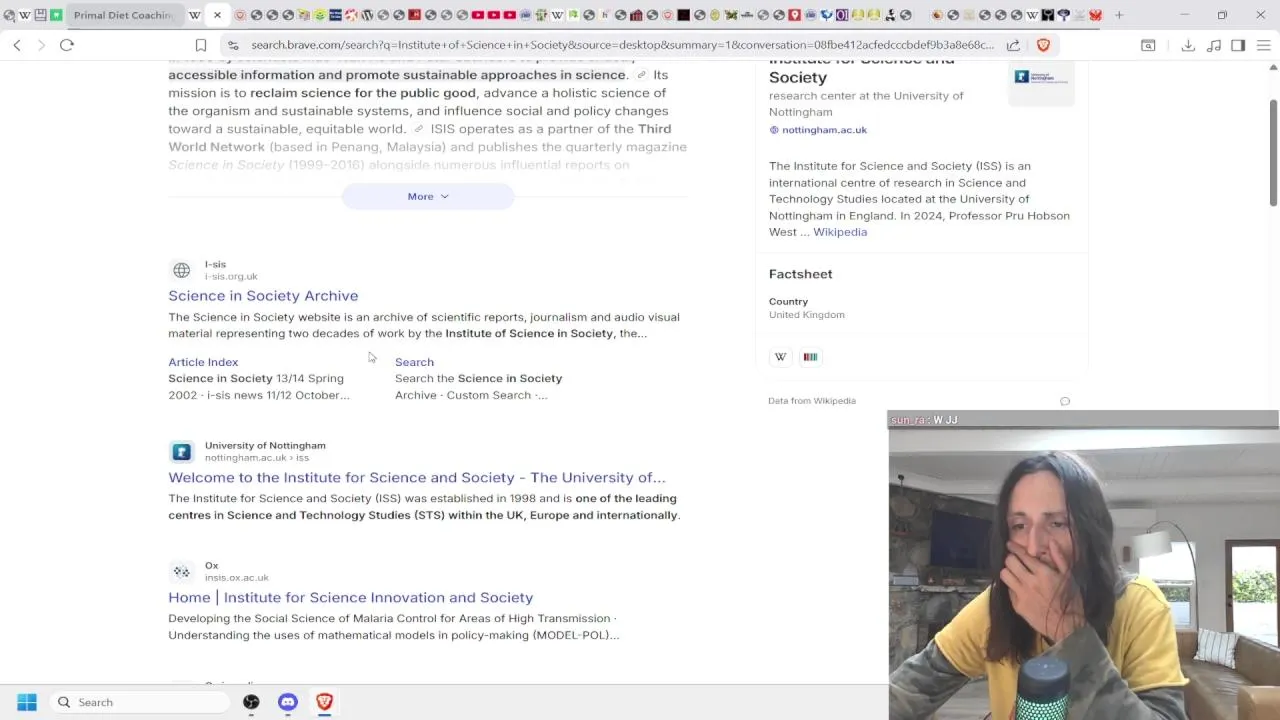This screenshot has height=720, width=1280.
Task: Select the Wikipedia tab left of the active tab's X
Action: tap(195, 15)
